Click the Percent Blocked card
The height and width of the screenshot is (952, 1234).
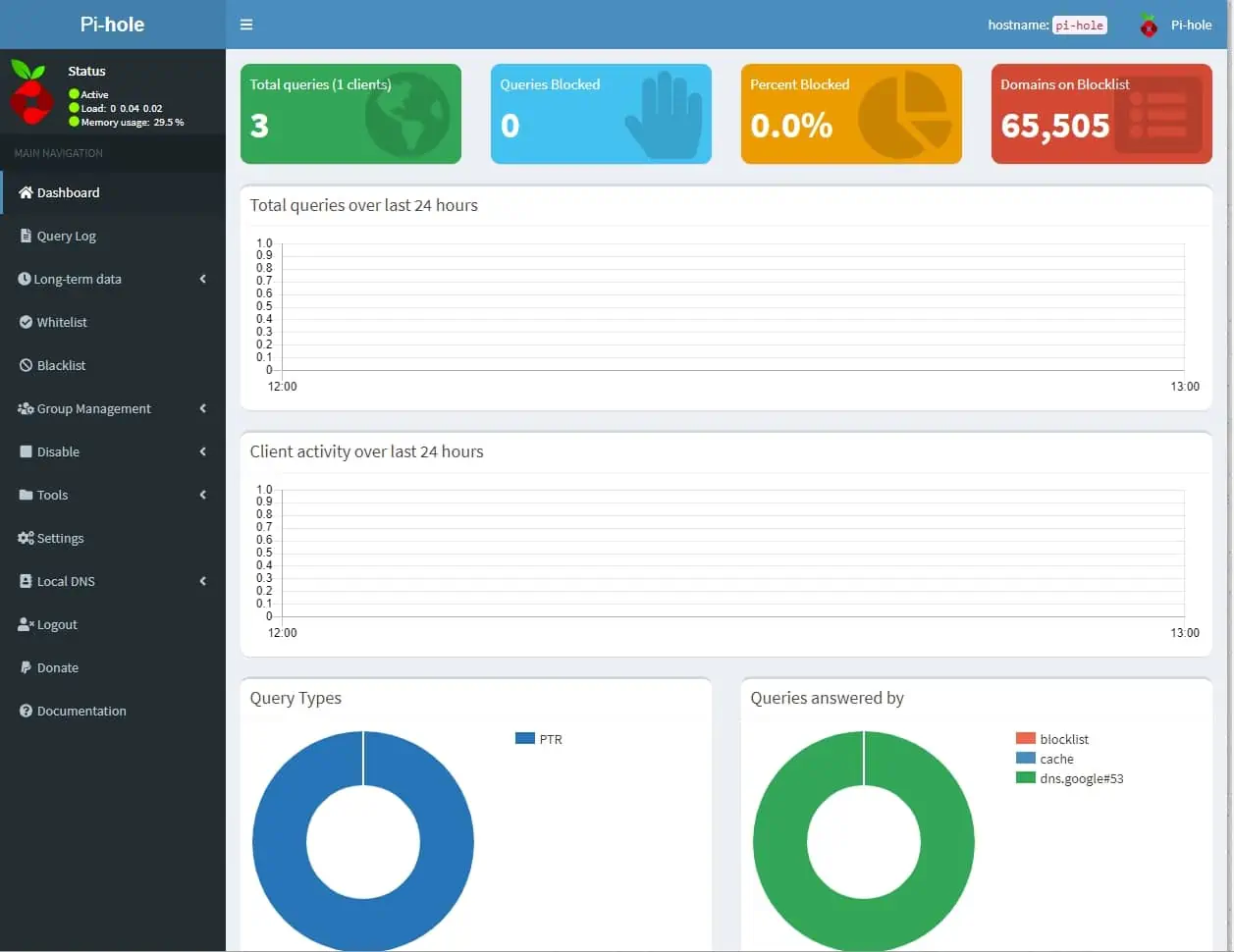[x=851, y=114]
